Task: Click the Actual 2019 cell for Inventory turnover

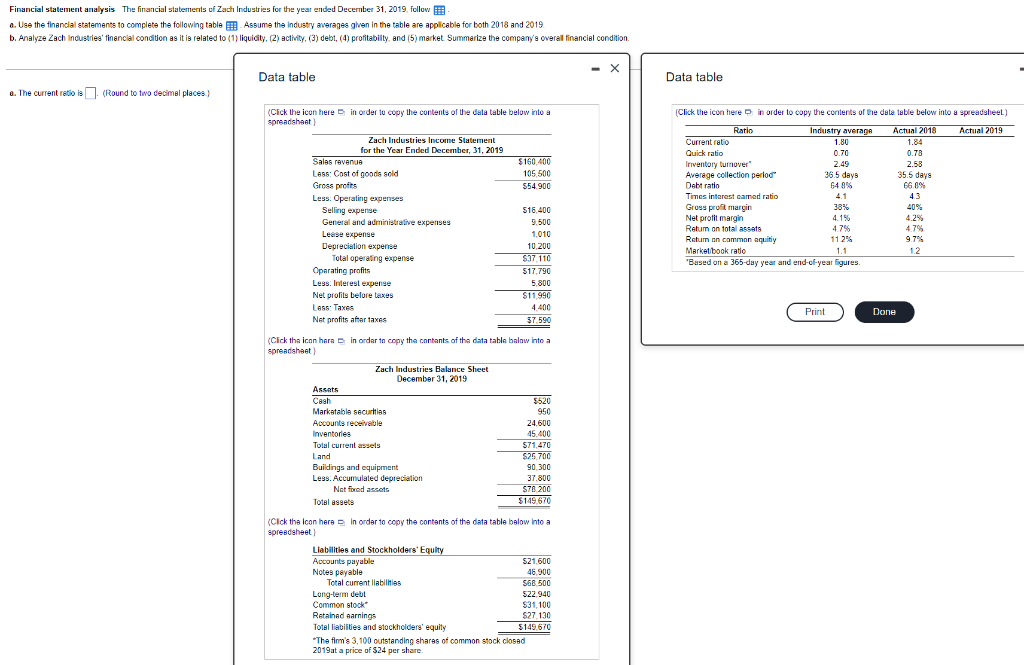Action: tap(980, 165)
